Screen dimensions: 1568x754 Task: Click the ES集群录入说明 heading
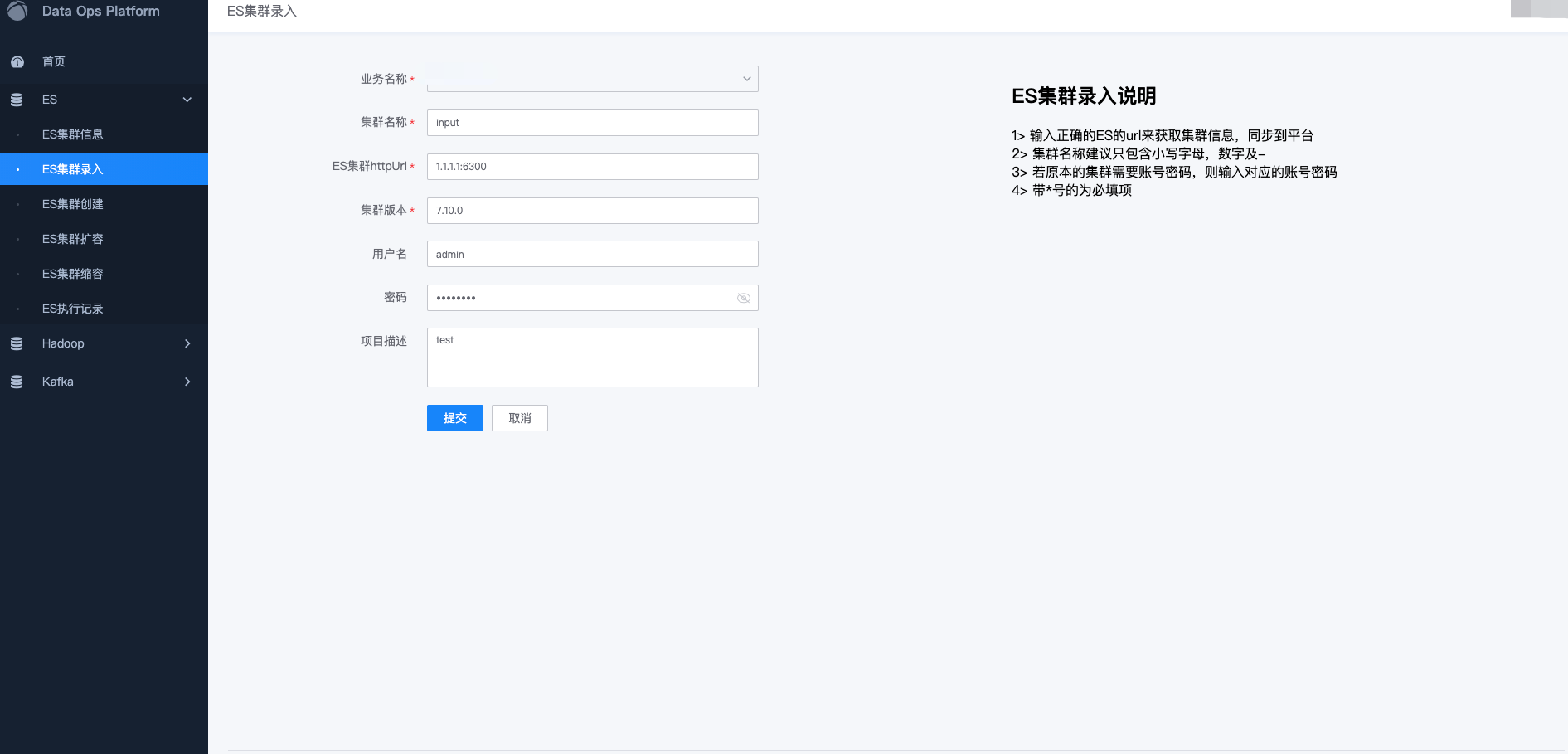pyautogui.click(x=1084, y=96)
